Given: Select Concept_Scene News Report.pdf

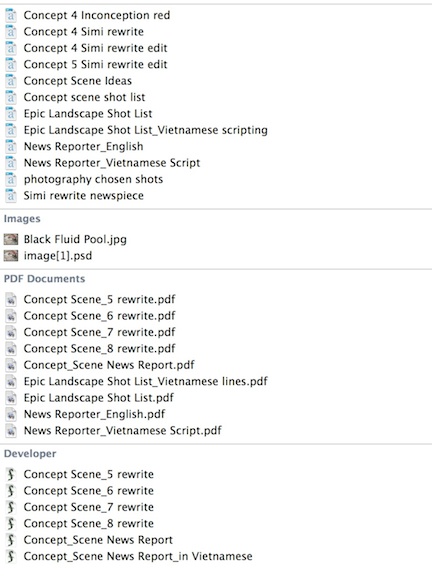Looking at the screenshot, I should coord(109,365).
